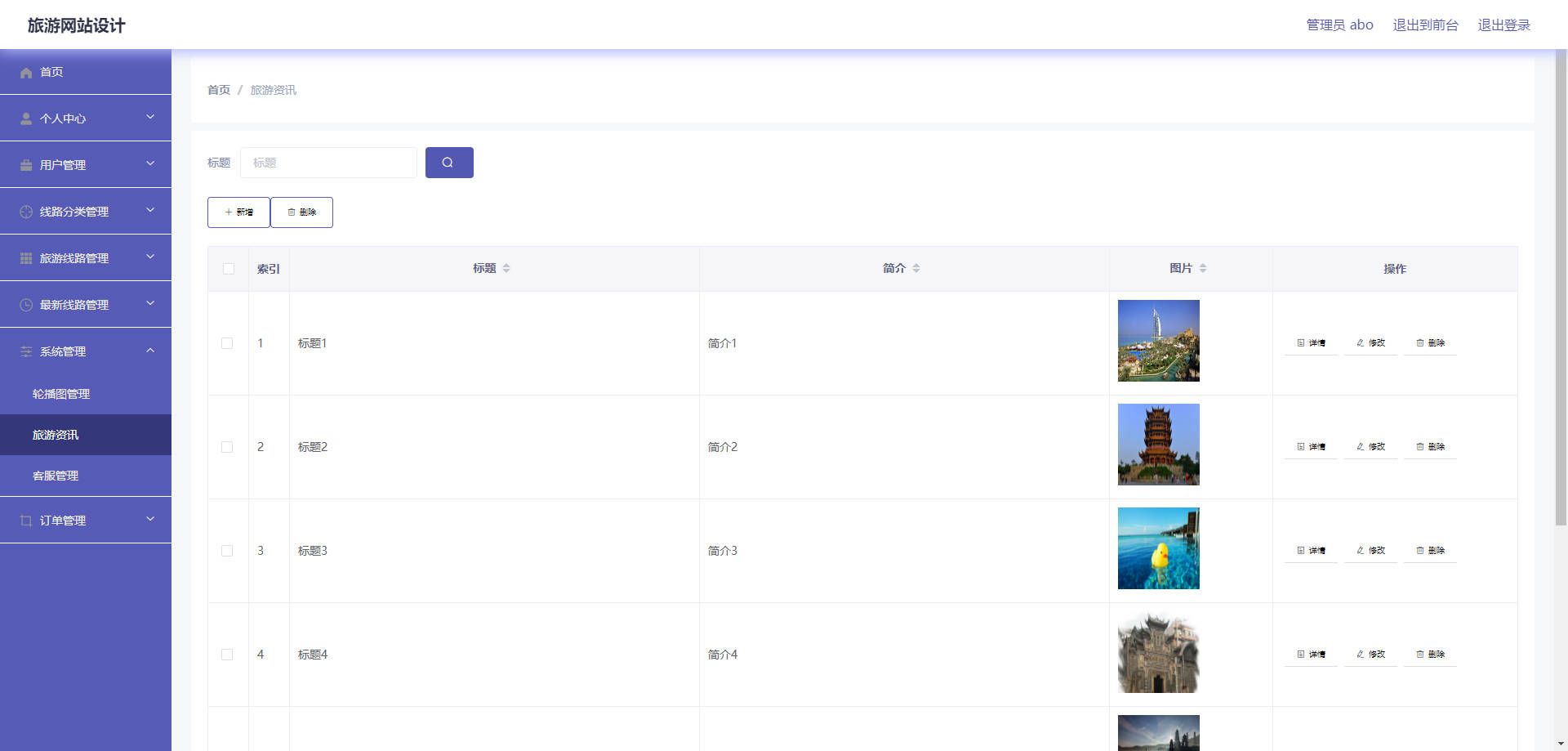Toggle the select-all checkbox in the table header
The width and height of the screenshot is (1568, 751).
[x=229, y=269]
